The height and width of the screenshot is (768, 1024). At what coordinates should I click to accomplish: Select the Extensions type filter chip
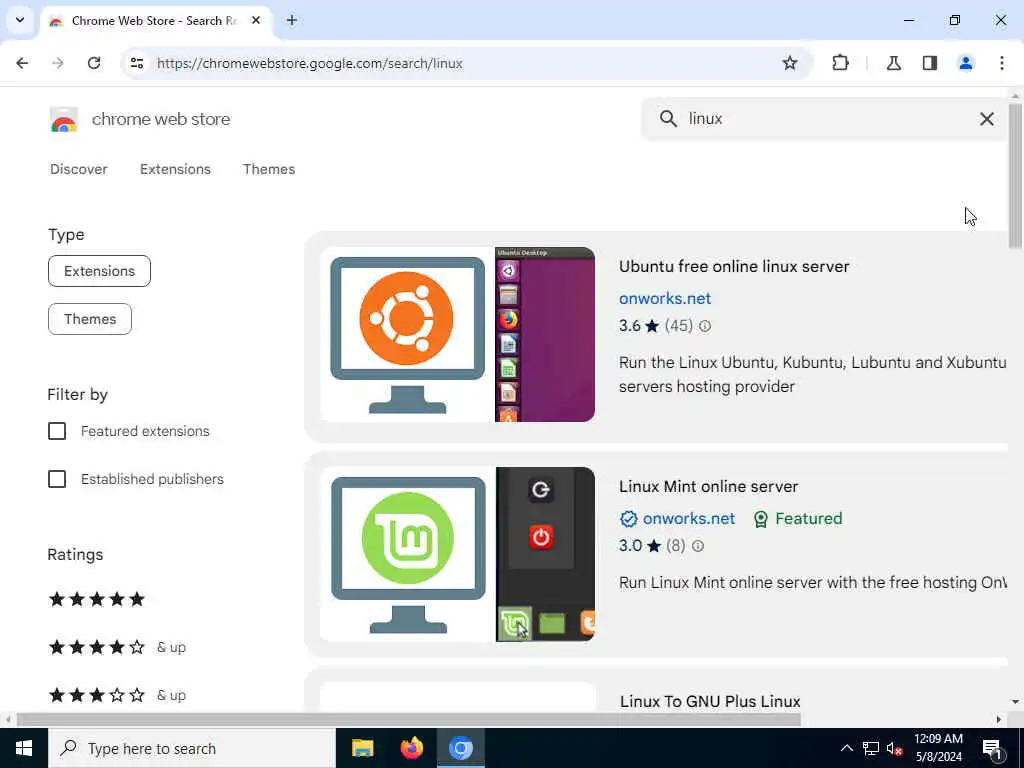pyautogui.click(x=99, y=271)
